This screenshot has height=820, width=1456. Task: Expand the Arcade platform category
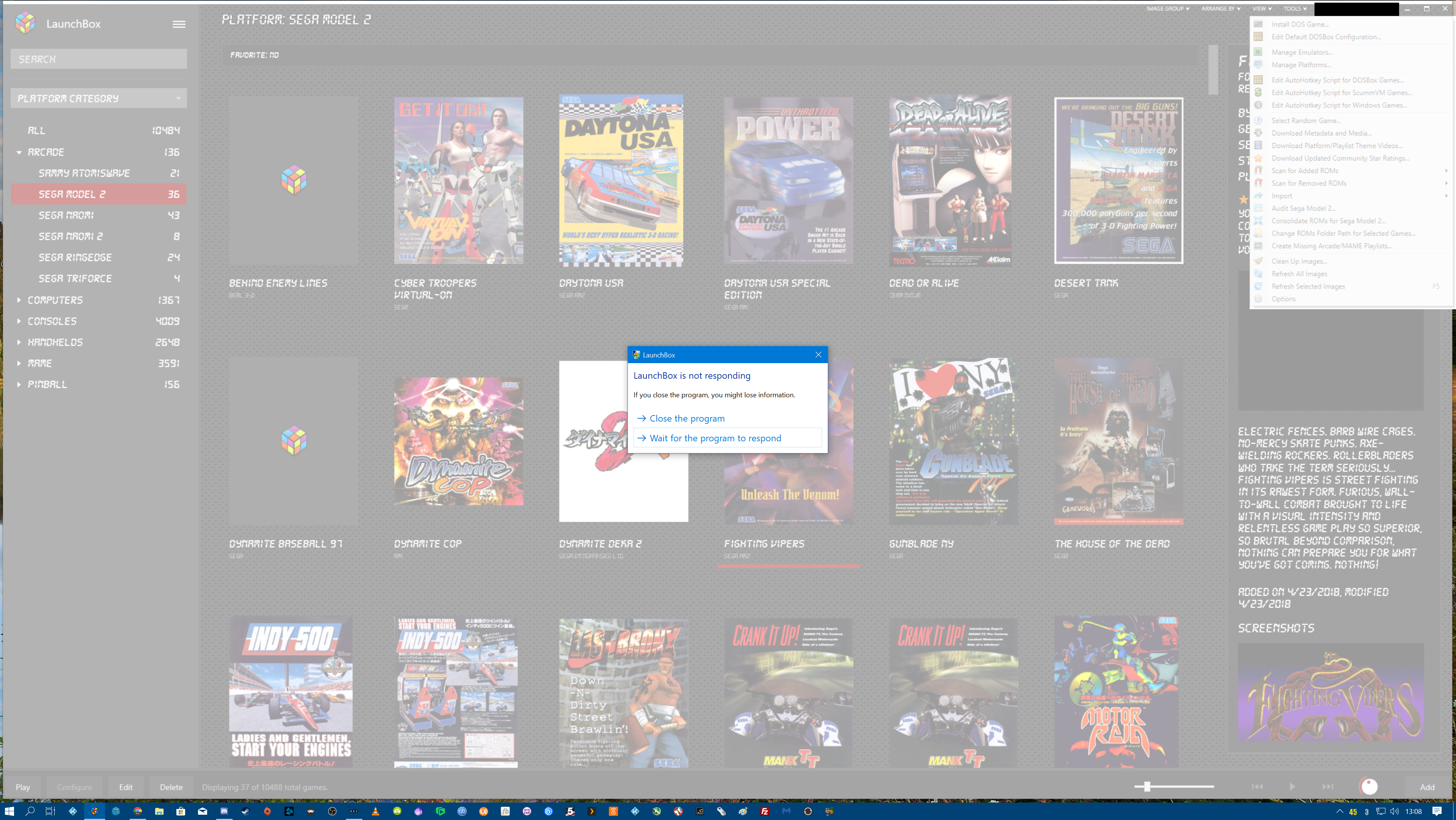click(x=19, y=152)
